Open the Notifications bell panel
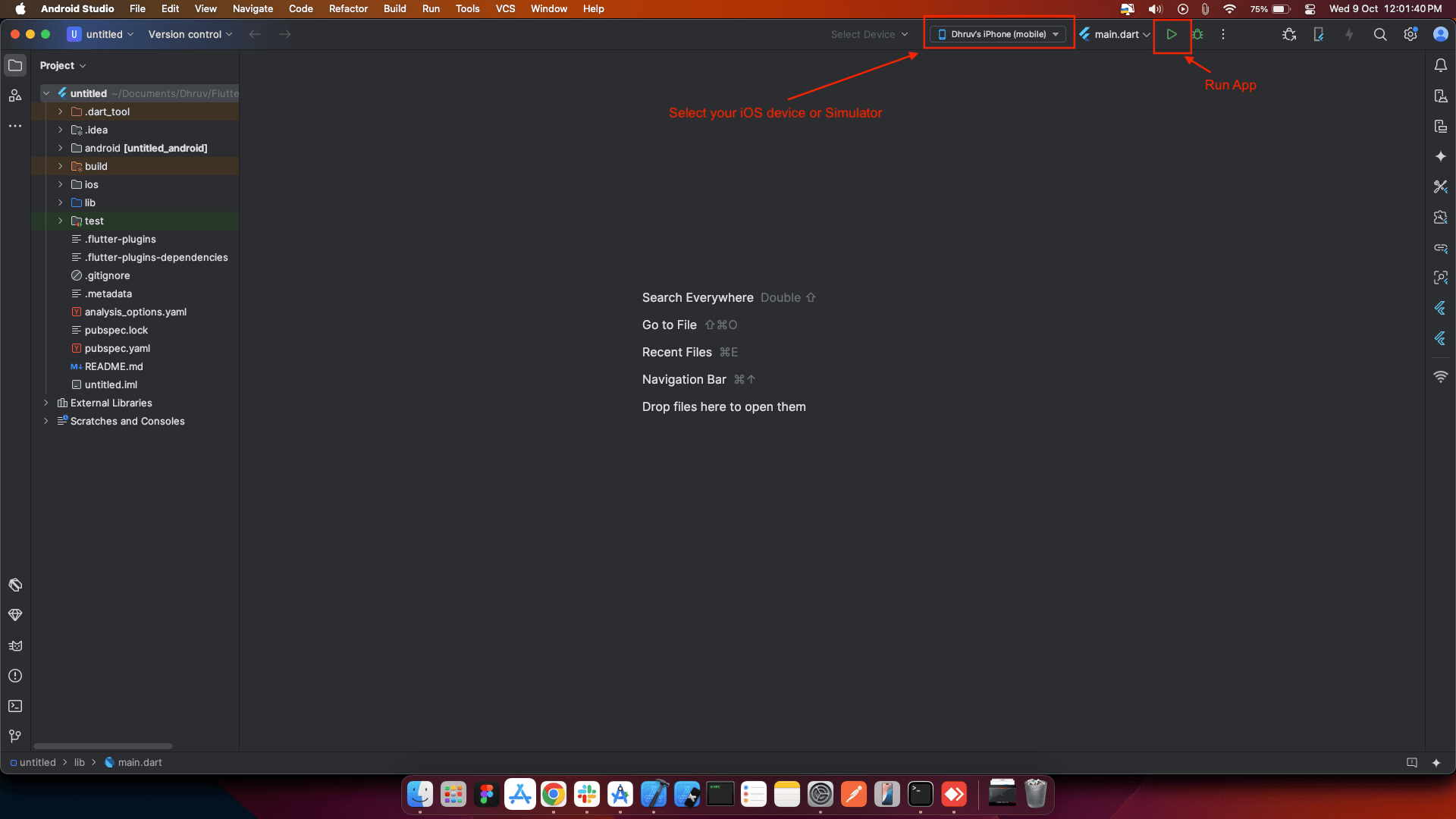This screenshot has height=819, width=1456. [1440, 66]
